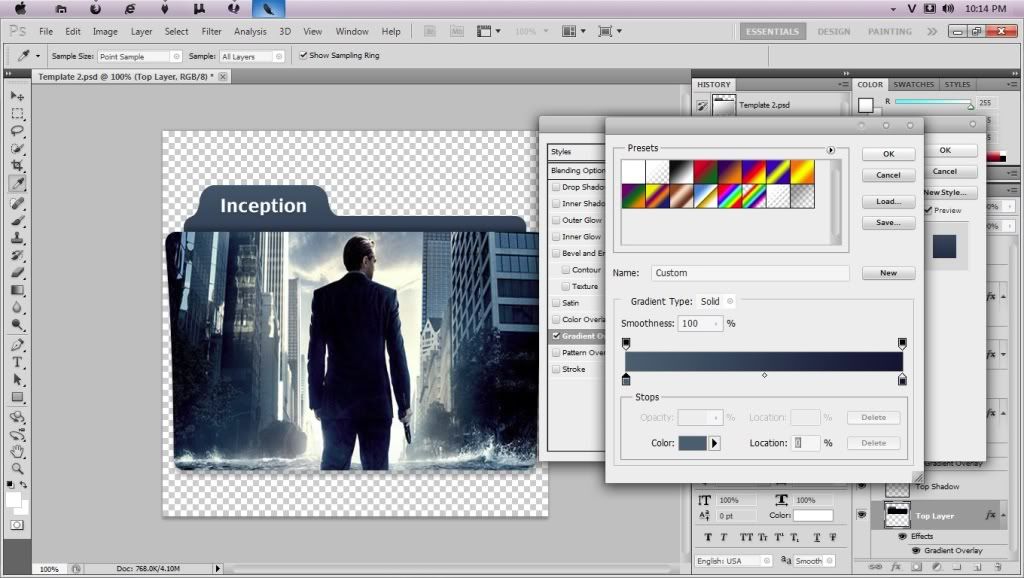Select the Brush tool

click(x=17, y=221)
